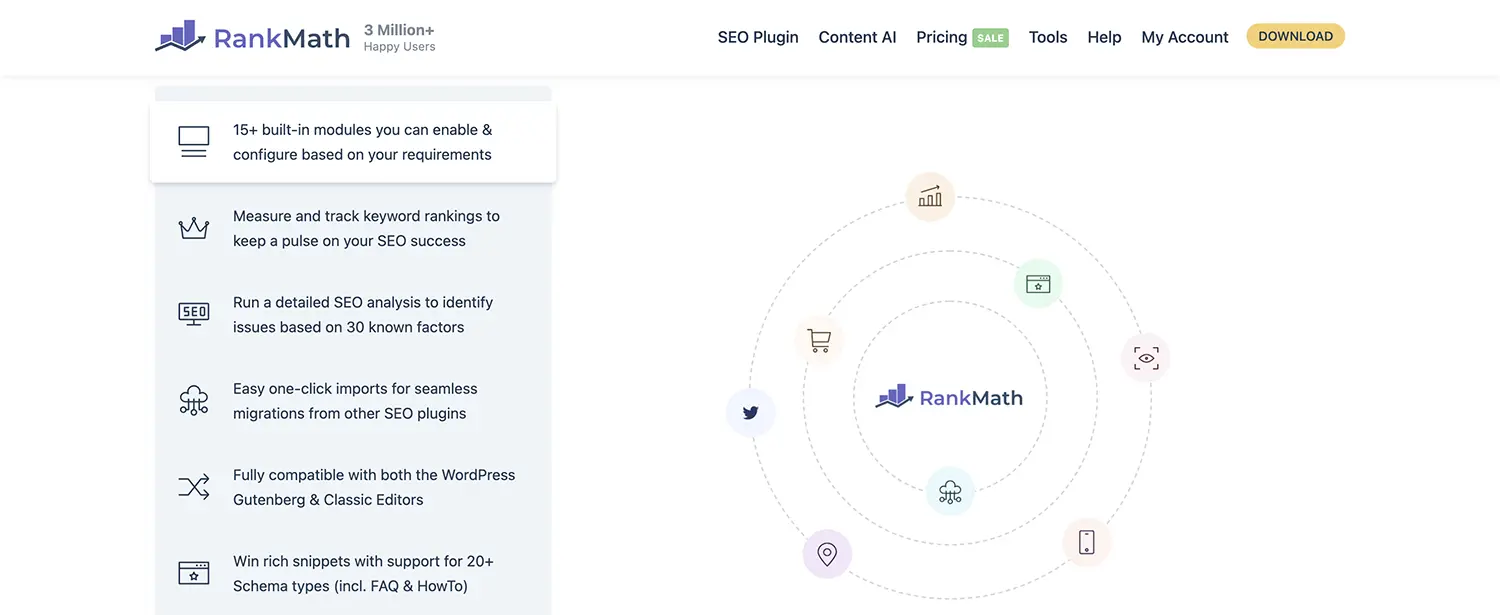
Task: Open the RankMath logo in the header
Action: (253, 37)
